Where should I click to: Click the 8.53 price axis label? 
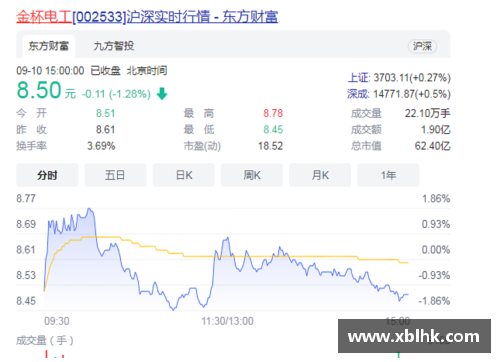pos(26,275)
